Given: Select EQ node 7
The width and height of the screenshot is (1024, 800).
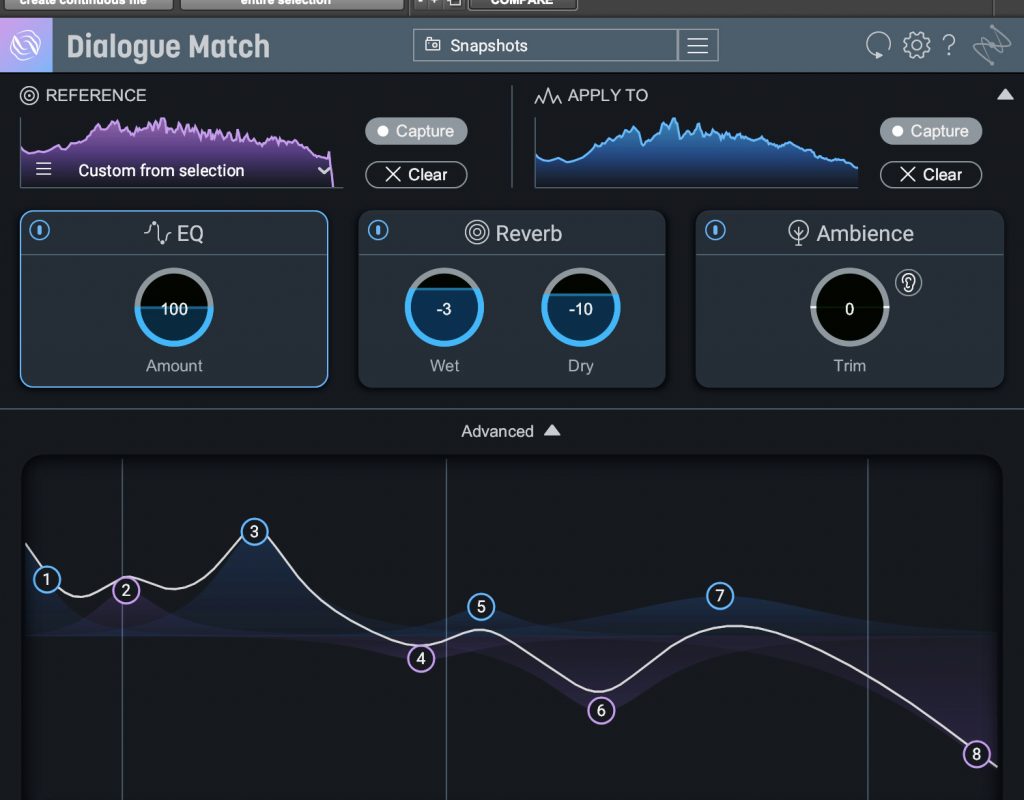Looking at the screenshot, I should (x=720, y=596).
